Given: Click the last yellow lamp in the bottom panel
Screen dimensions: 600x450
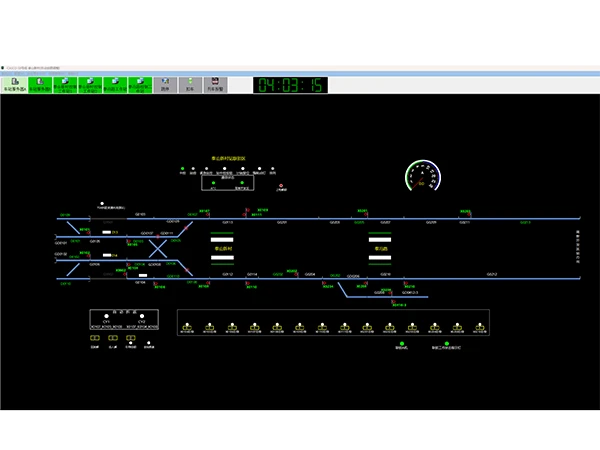Looking at the screenshot, I should tap(480, 325).
